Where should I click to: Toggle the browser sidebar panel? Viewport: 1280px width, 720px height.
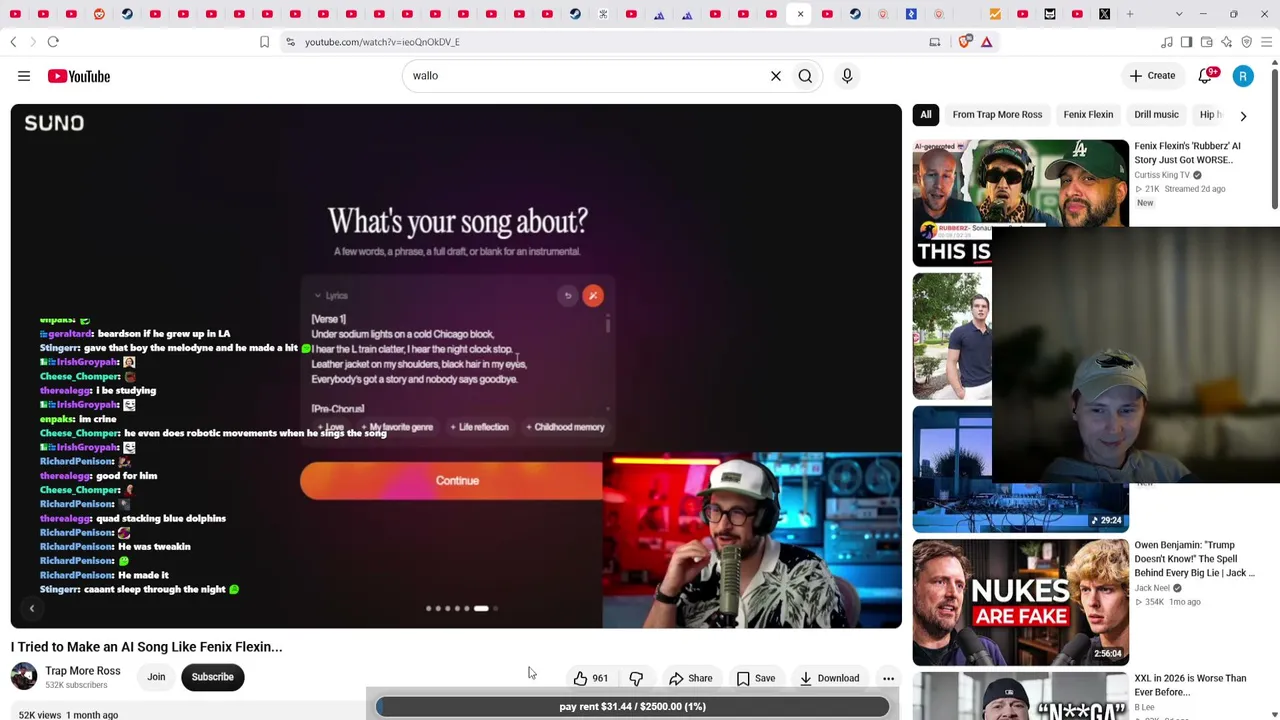pyautogui.click(x=1186, y=42)
